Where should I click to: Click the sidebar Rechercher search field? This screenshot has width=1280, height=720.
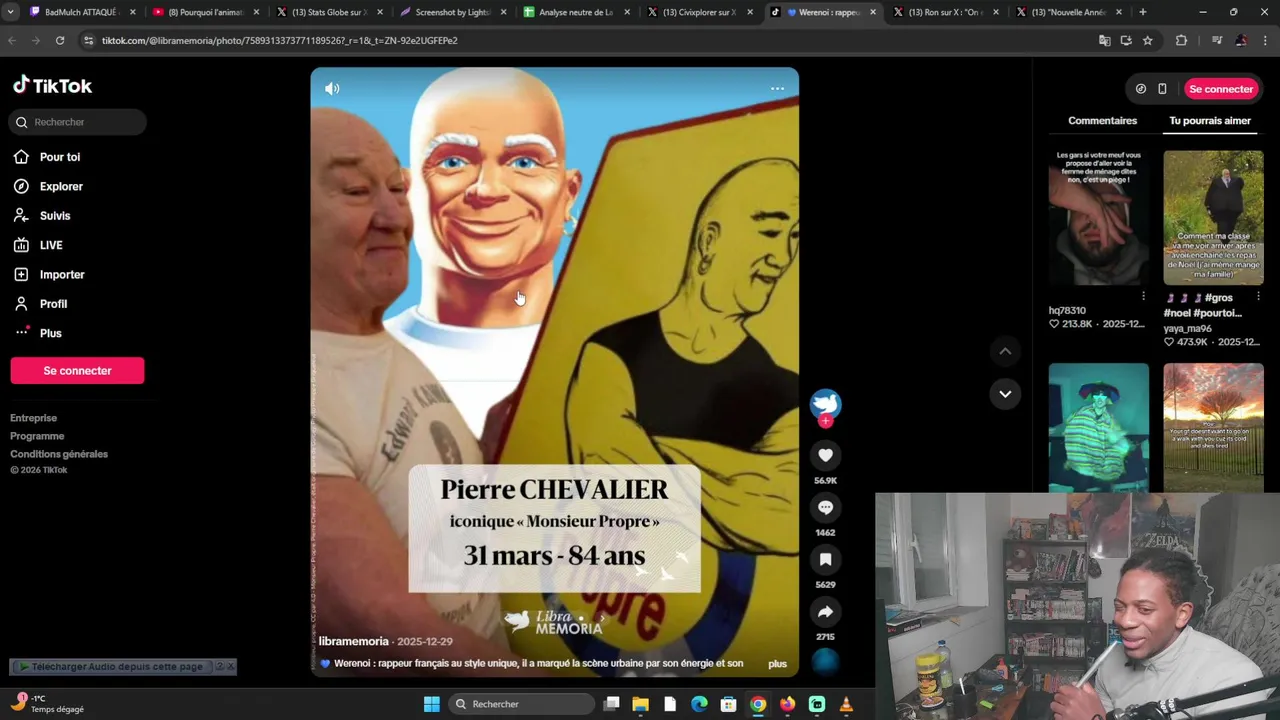click(x=78, y=122)
